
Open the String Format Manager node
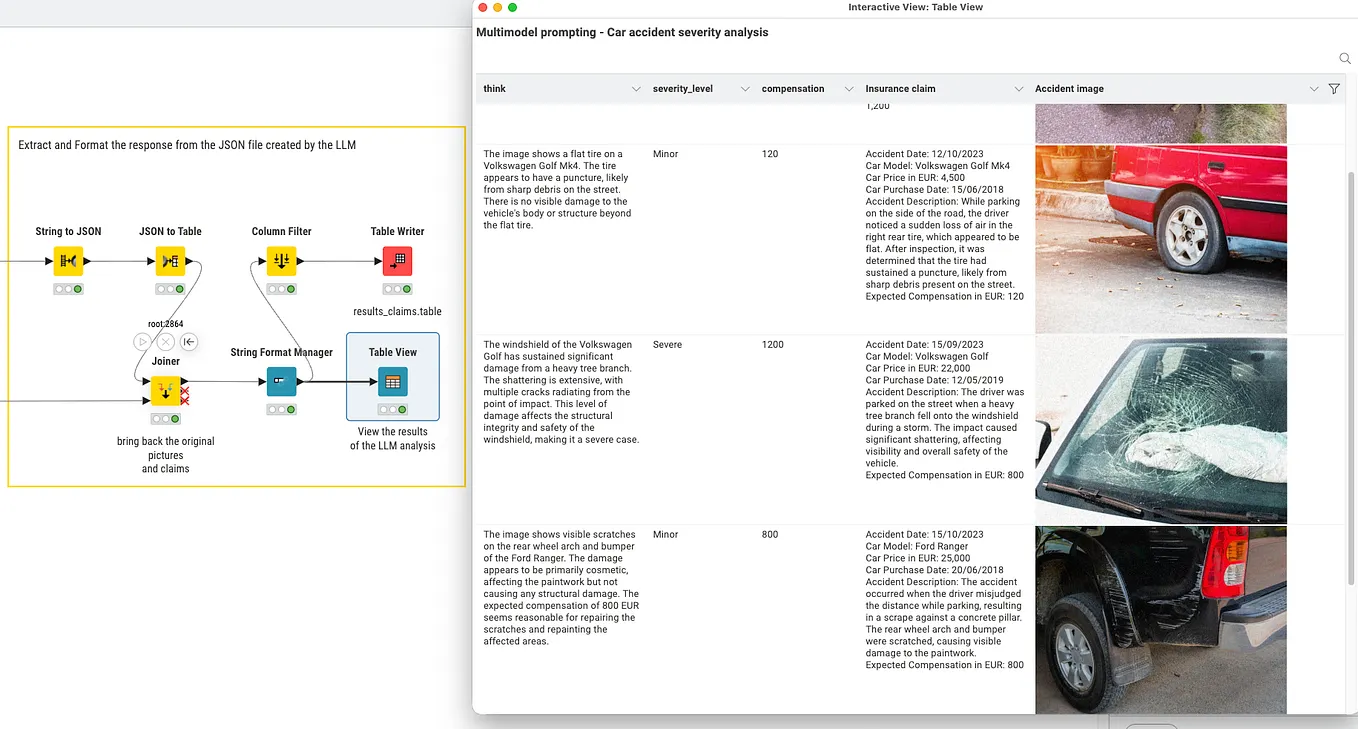[281, 381]
